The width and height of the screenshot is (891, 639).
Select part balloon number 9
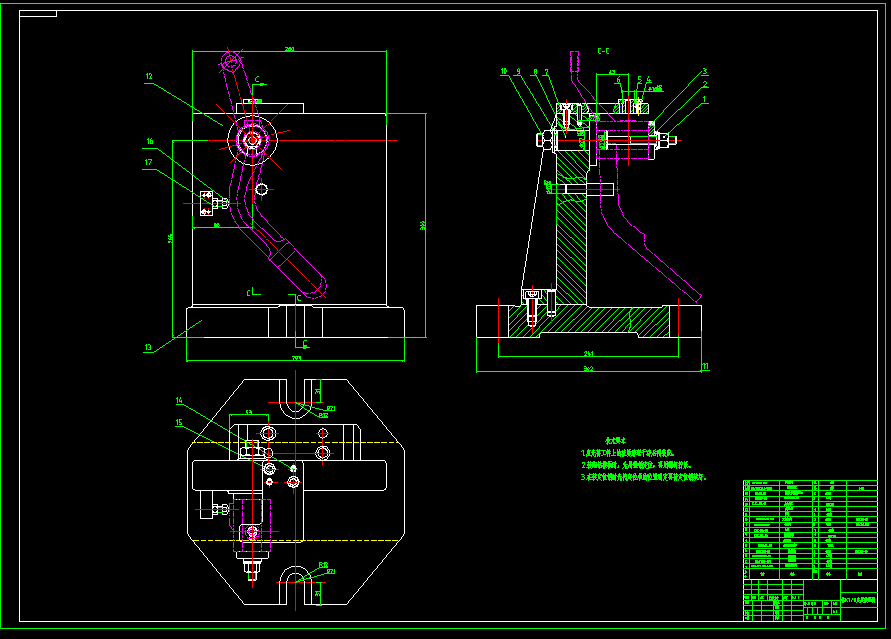click(x=518, y=72)
